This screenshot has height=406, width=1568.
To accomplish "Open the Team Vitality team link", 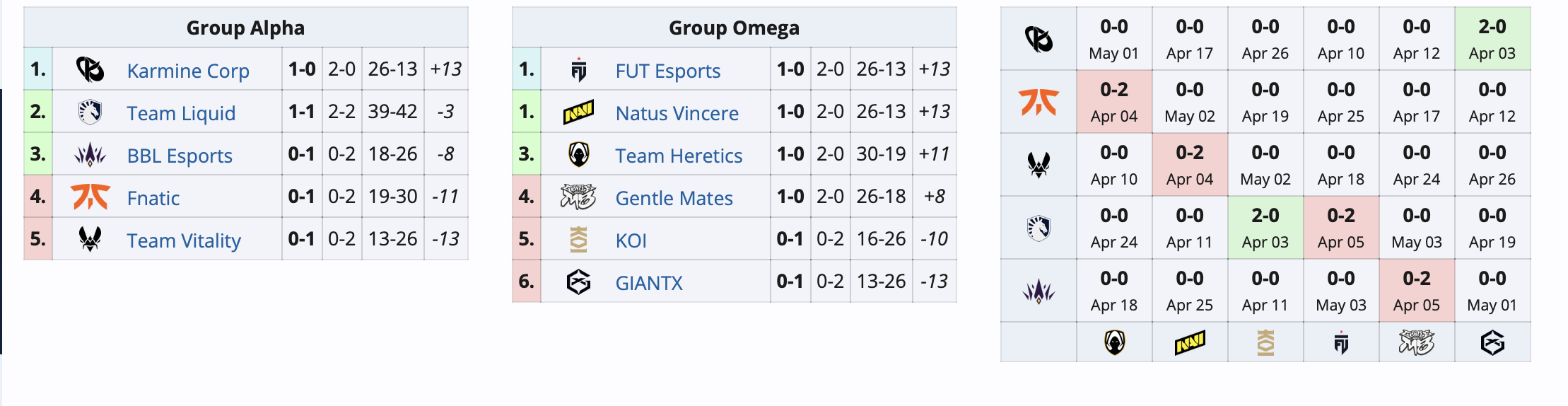I will coord(184,240).
